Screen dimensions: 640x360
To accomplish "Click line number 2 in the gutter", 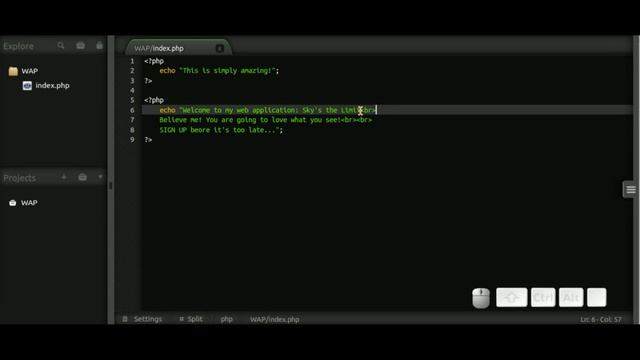I will 132,71.
